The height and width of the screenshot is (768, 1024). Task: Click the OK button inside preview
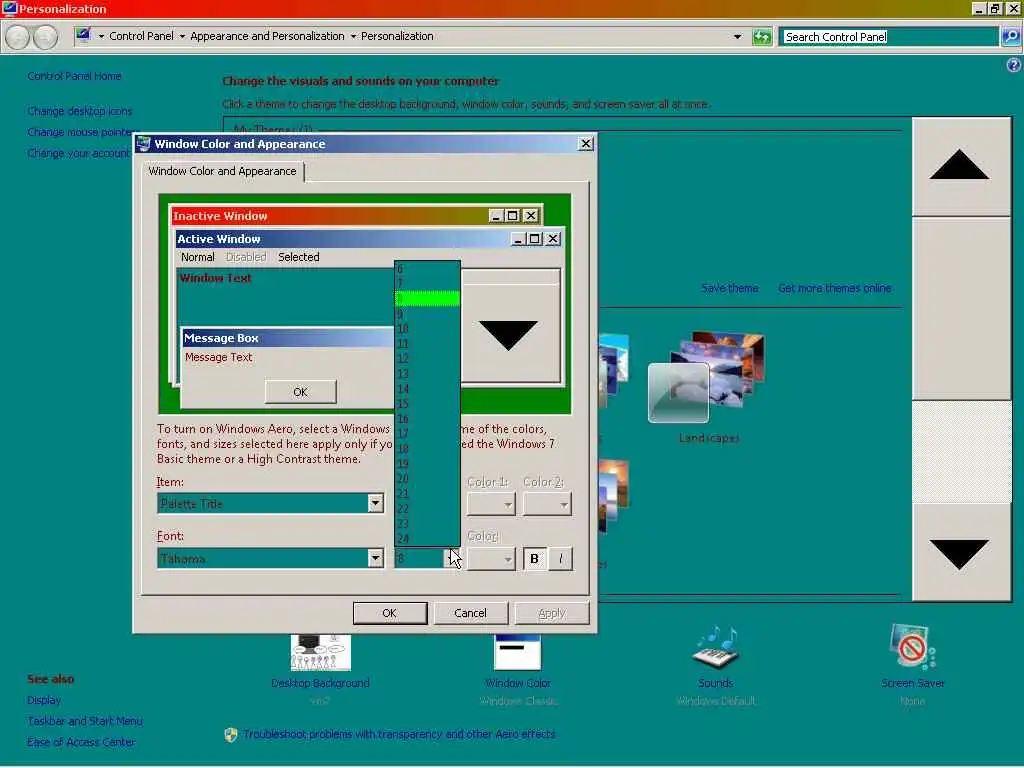click(x=300, y=392)
